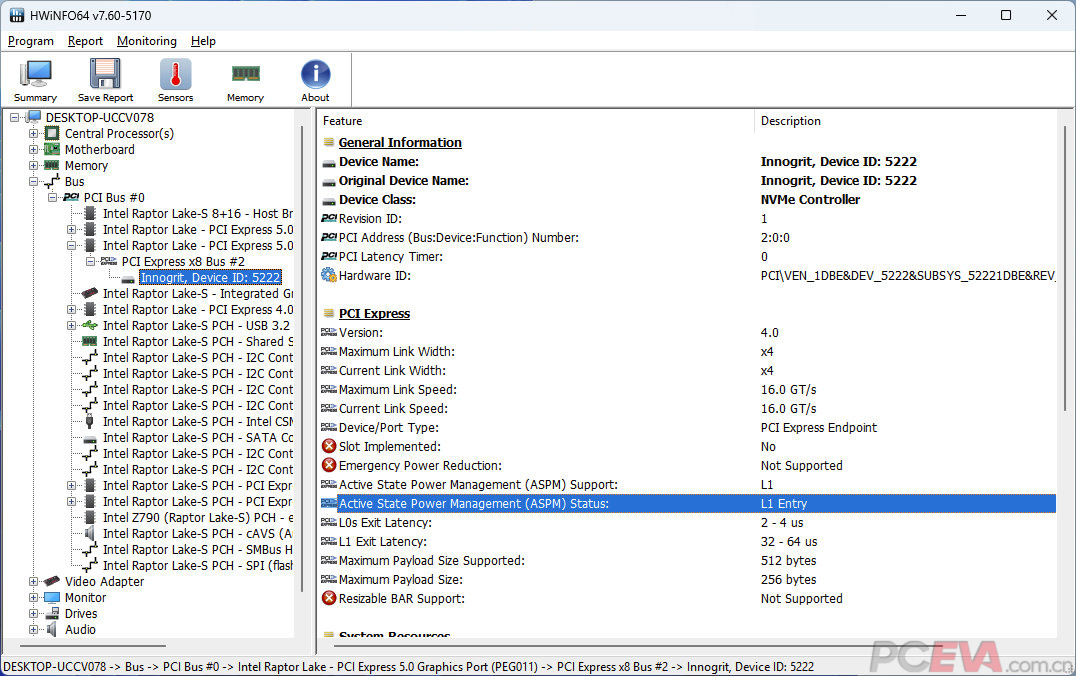
Task: Select the Audio tree item
Action: [x=80, y=630]
